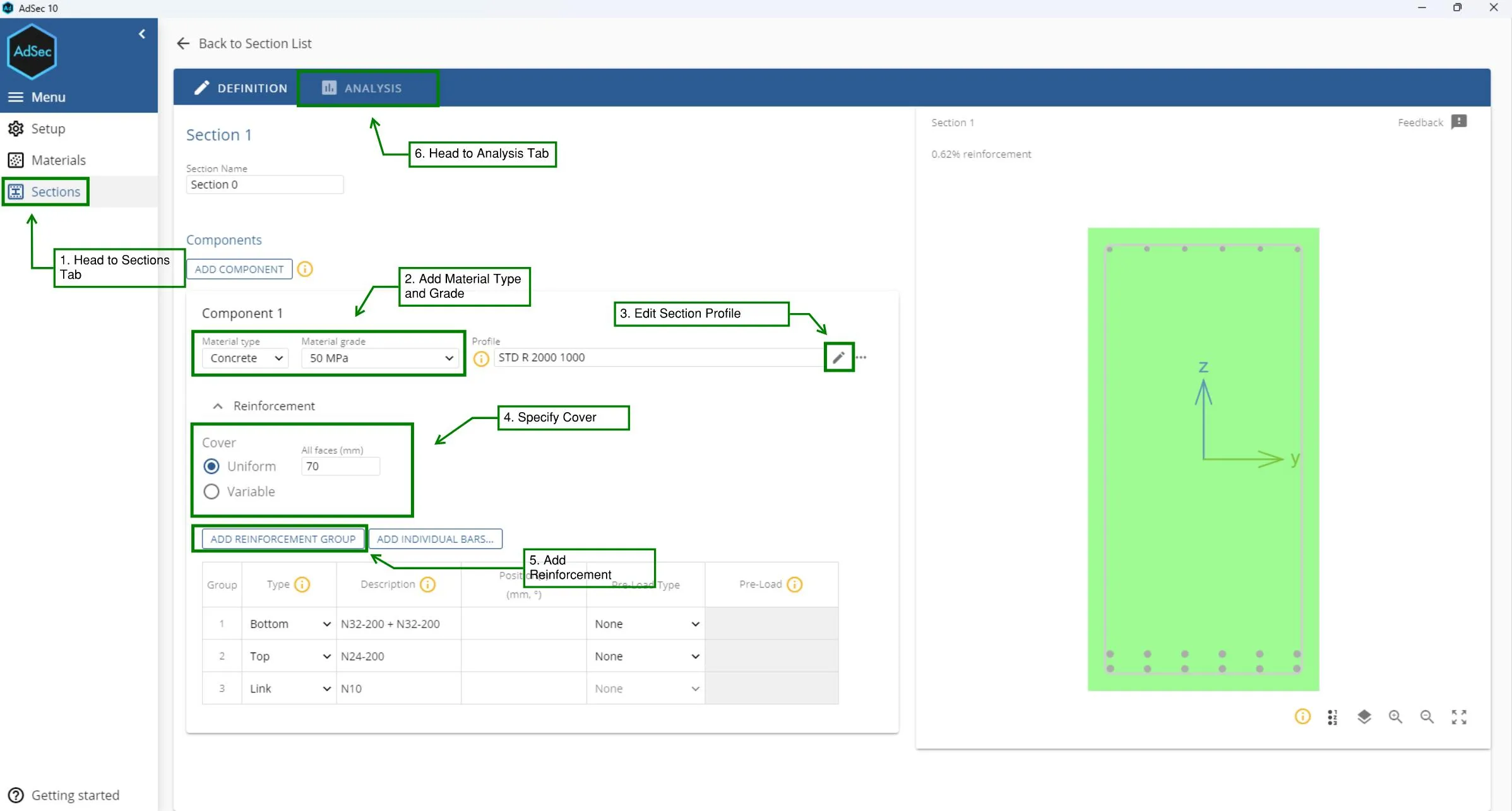Click the ADD REINFORCEMENT GROUP button
Screen dimensions: 1512x811
282,538
